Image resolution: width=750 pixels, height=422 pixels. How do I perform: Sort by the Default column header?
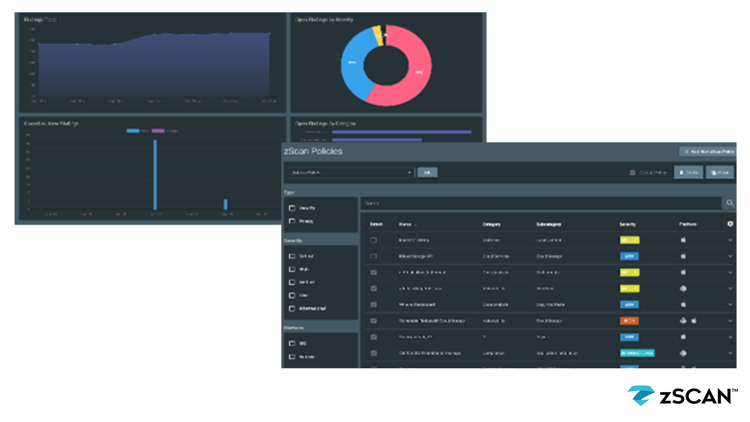click(376, 224)
